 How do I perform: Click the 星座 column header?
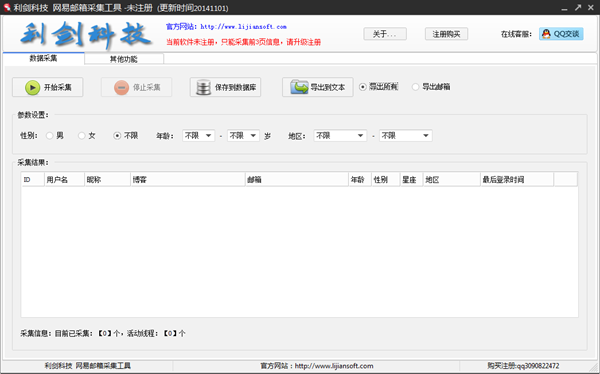coord(412,180)
